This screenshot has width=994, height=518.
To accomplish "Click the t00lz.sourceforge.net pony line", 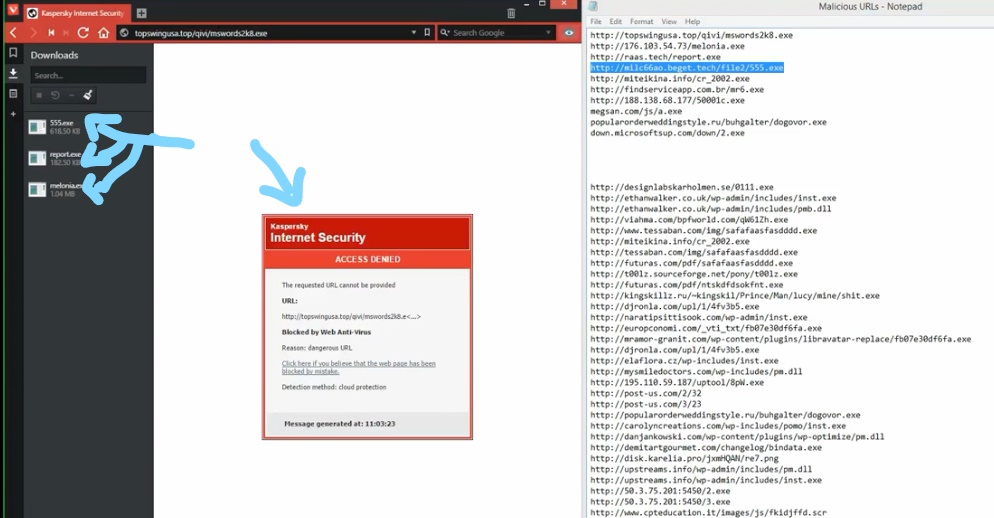I will 694,274.
